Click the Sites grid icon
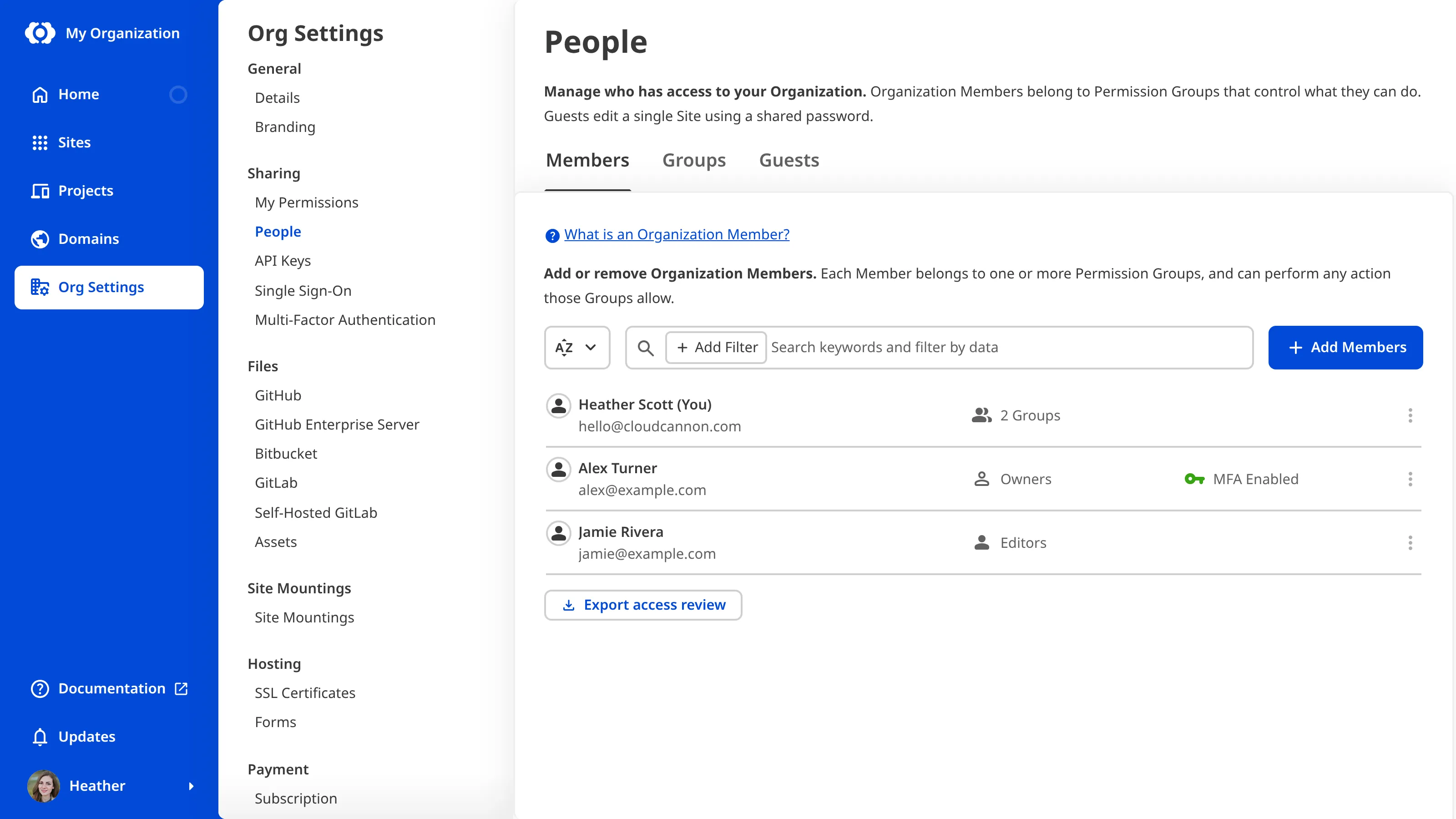This screenshot has height=819, width=1456. coord(40,142)
